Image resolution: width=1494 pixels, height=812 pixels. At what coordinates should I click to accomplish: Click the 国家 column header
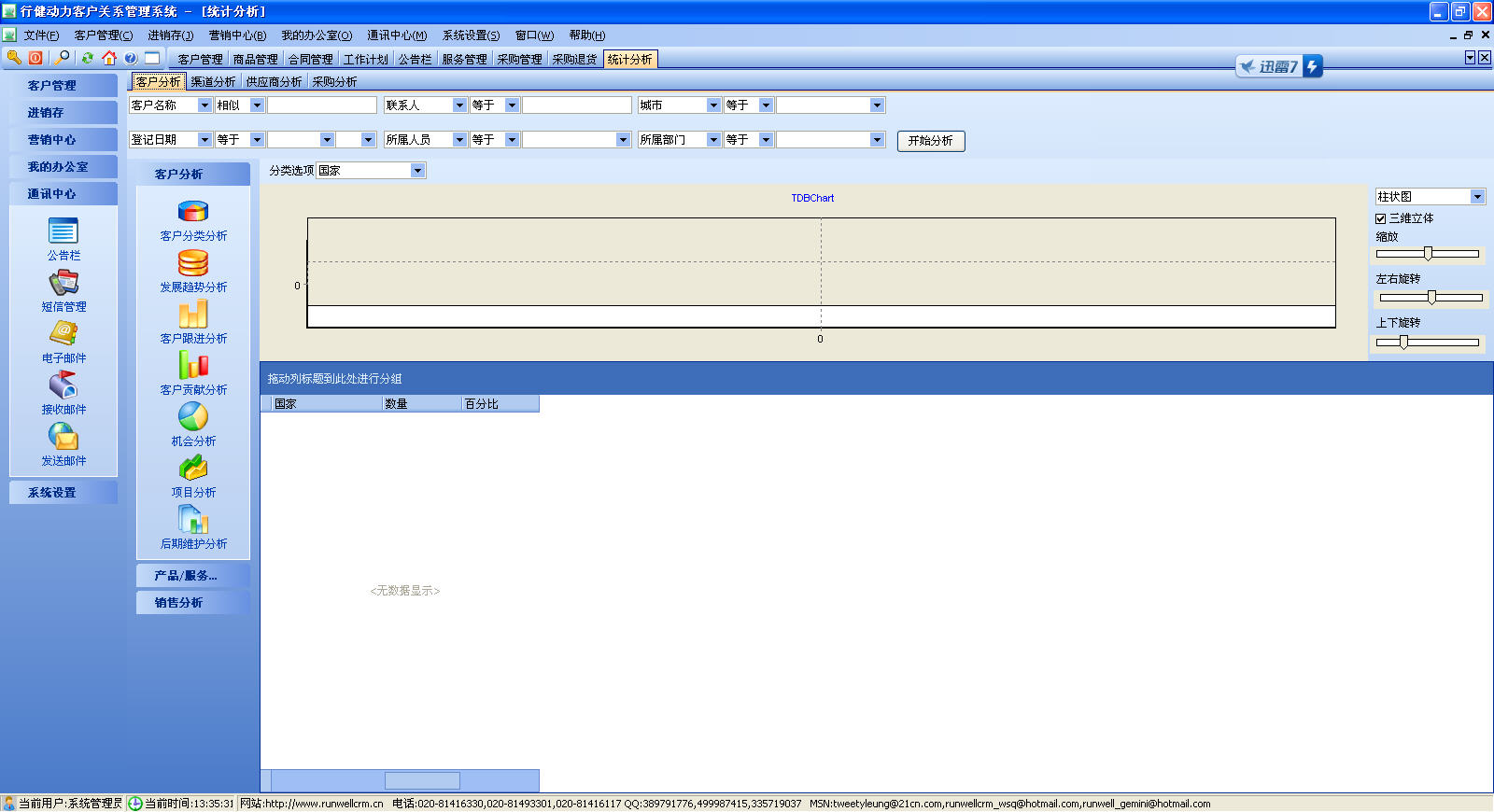tap(327, 404)
